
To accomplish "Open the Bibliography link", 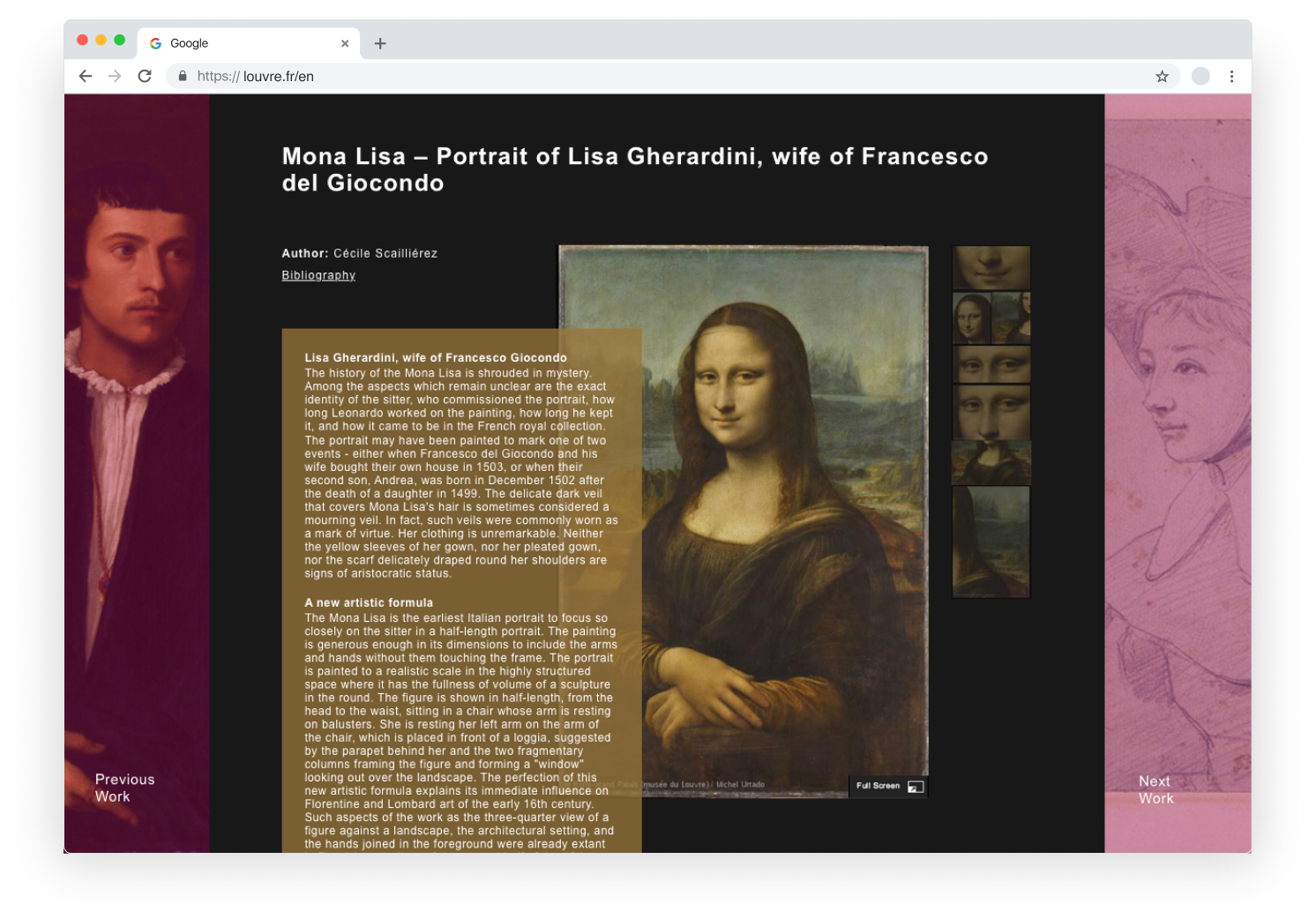I will [318, 275].
